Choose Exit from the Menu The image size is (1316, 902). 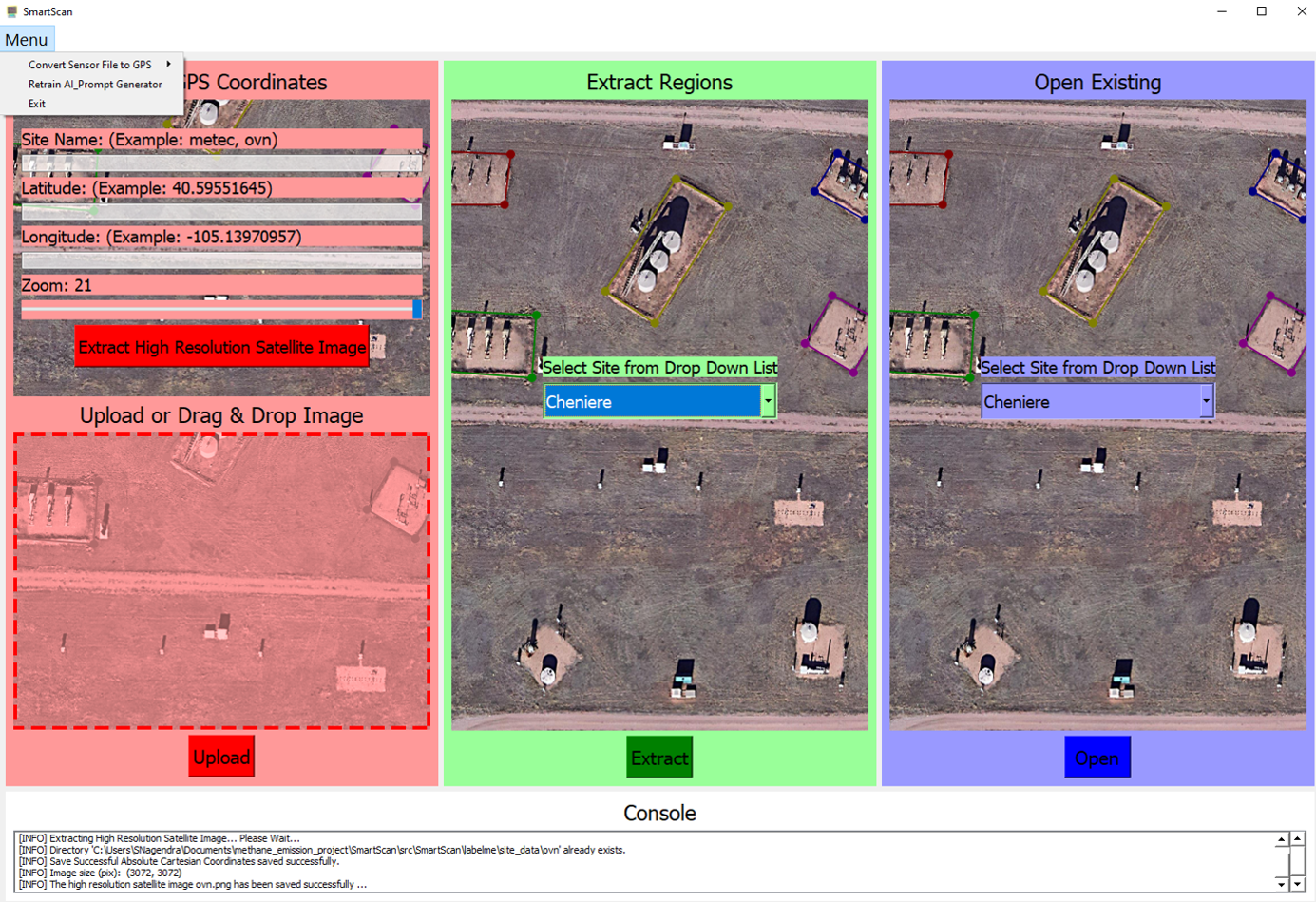pos(37,104)
